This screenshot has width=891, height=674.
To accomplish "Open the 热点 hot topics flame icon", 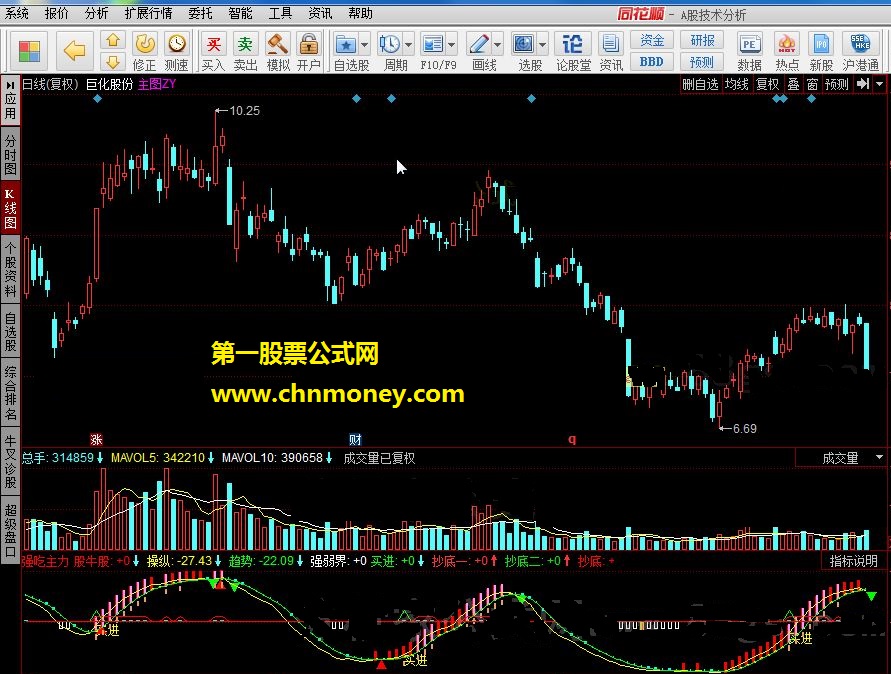I will click(x=787, y=52).
